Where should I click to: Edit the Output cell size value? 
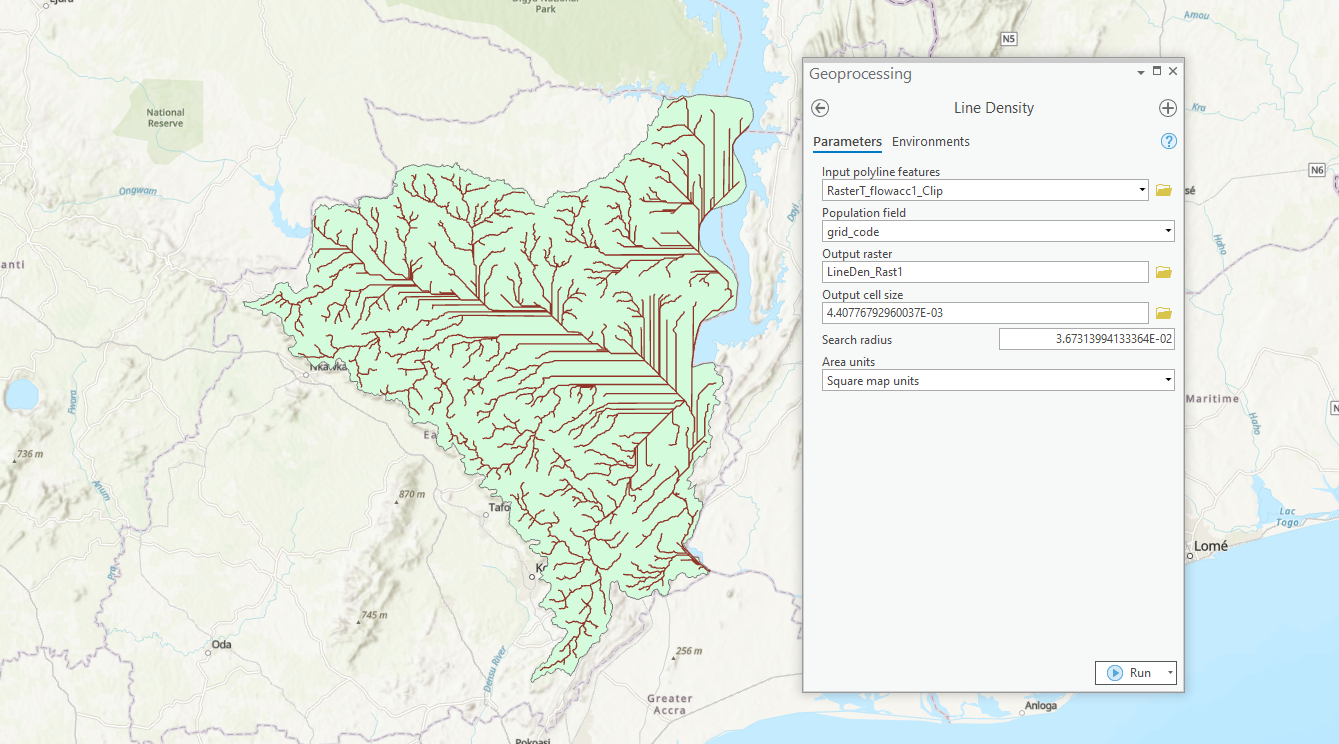coord(985,313)
